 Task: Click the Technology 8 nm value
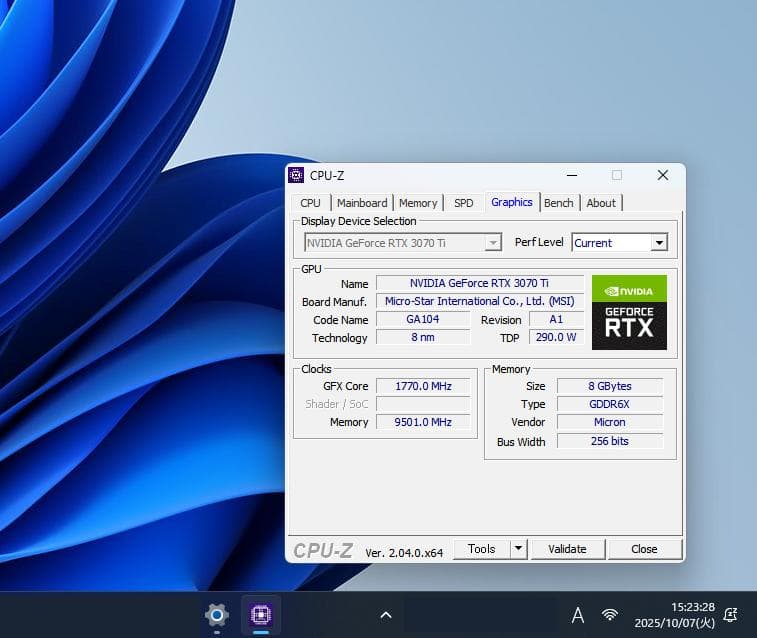click(x=422, y=337)
